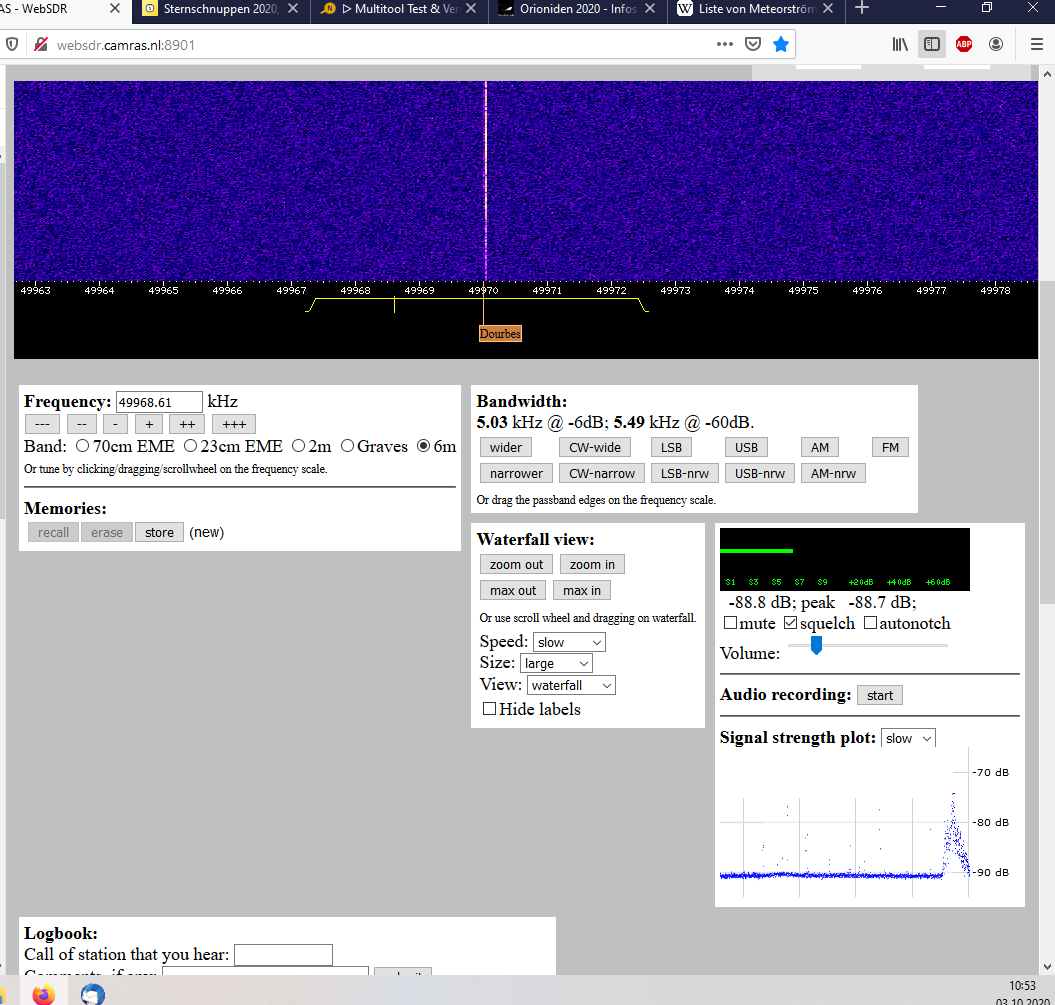
Task: Click the ++ frequency step button
Action: click(x=187, y=424)
